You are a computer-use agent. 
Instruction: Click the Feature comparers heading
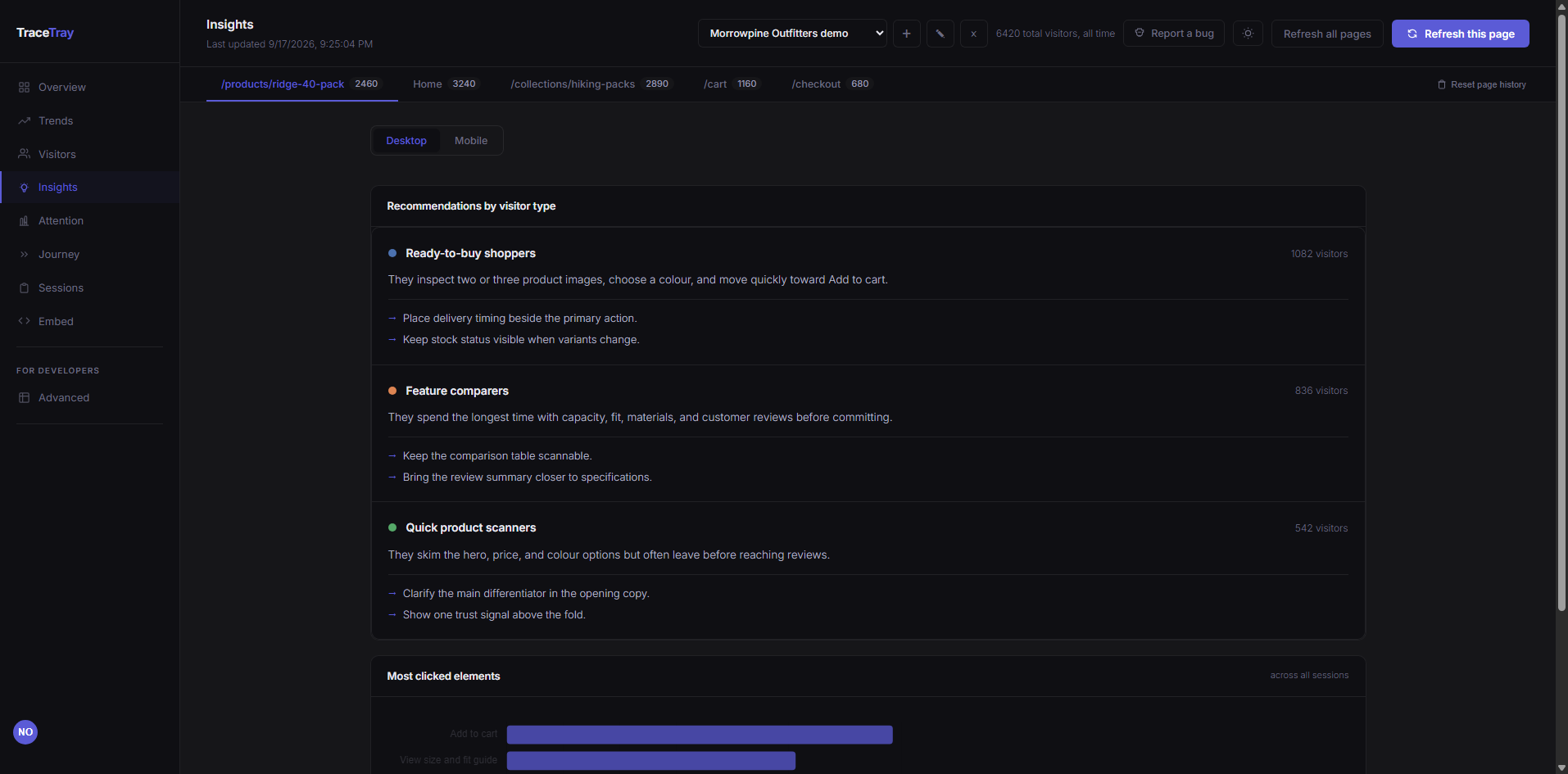tap(457, 391)
